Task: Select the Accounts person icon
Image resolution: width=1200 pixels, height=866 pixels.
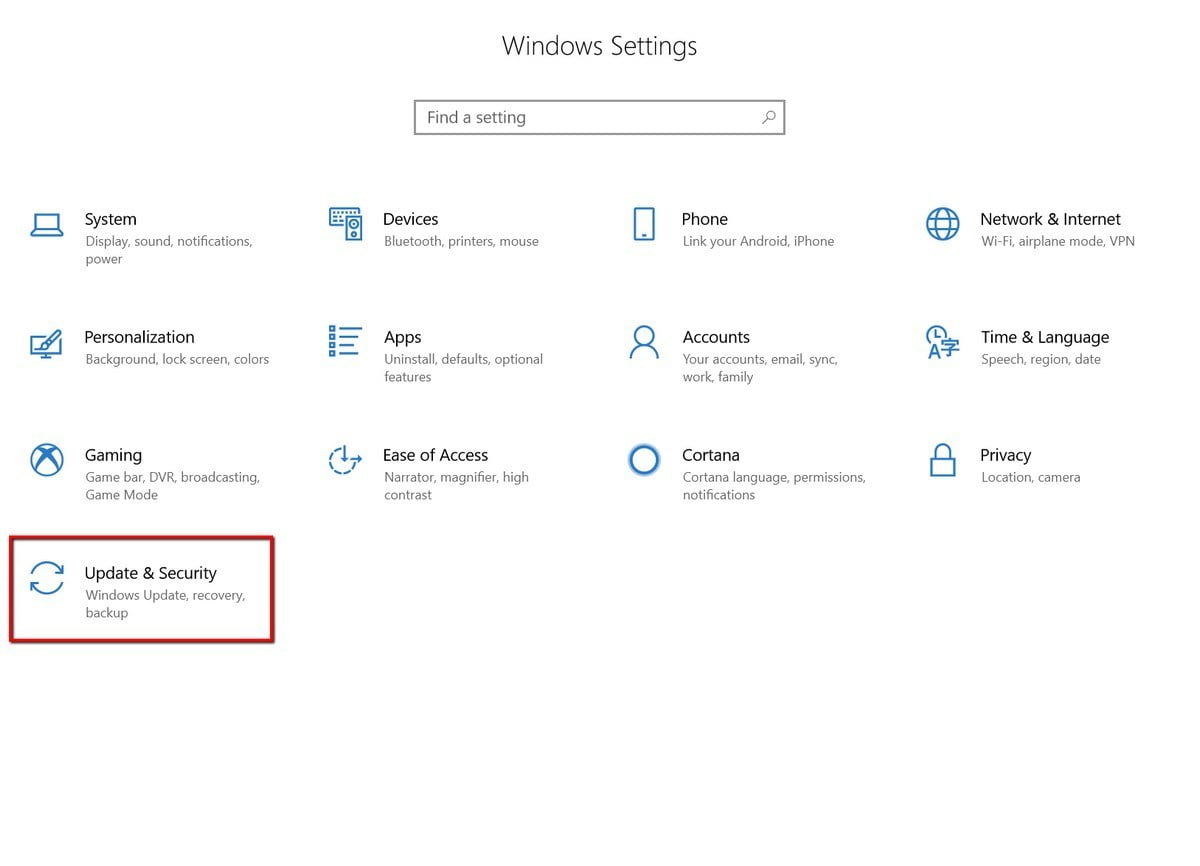Action: 643,342
